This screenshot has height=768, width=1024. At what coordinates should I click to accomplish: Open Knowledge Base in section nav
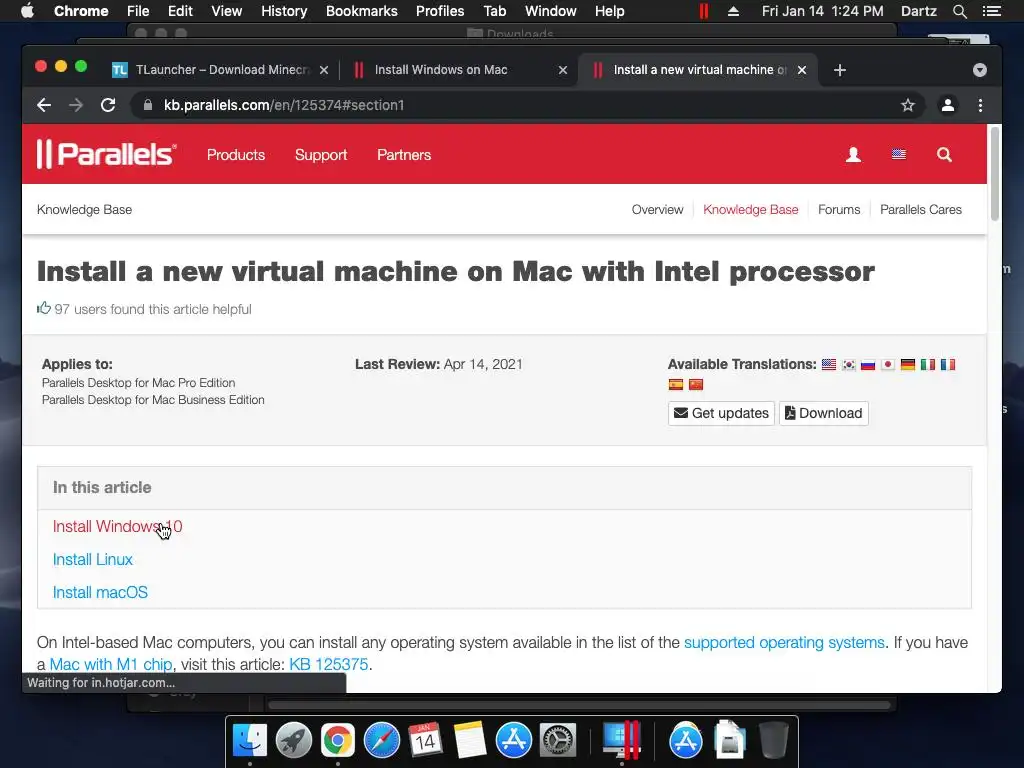(750, 210)
